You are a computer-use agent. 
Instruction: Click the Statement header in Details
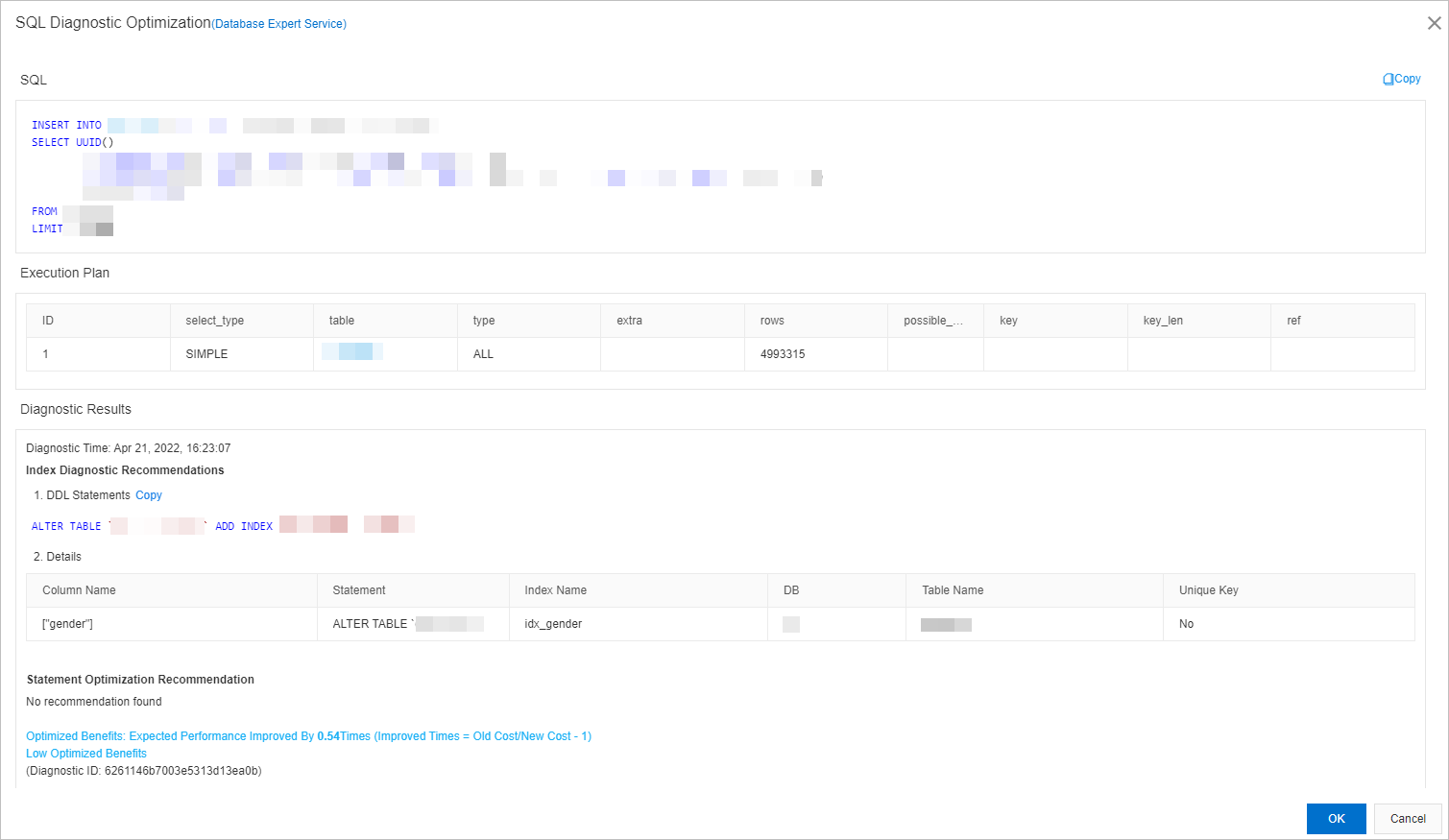click(413, 590)
